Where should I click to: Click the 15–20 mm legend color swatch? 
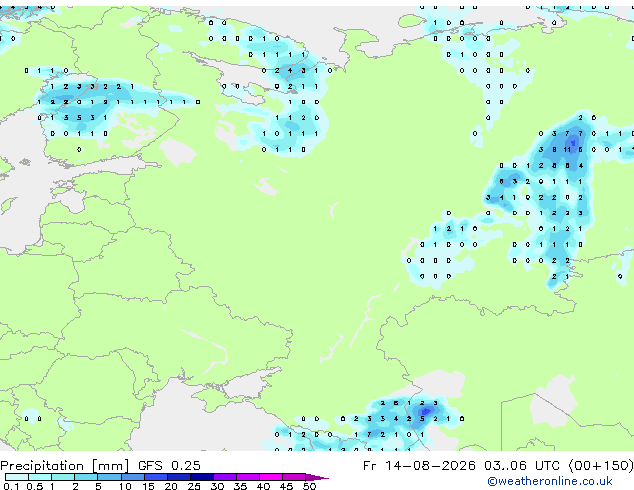[x=155, y=477]
